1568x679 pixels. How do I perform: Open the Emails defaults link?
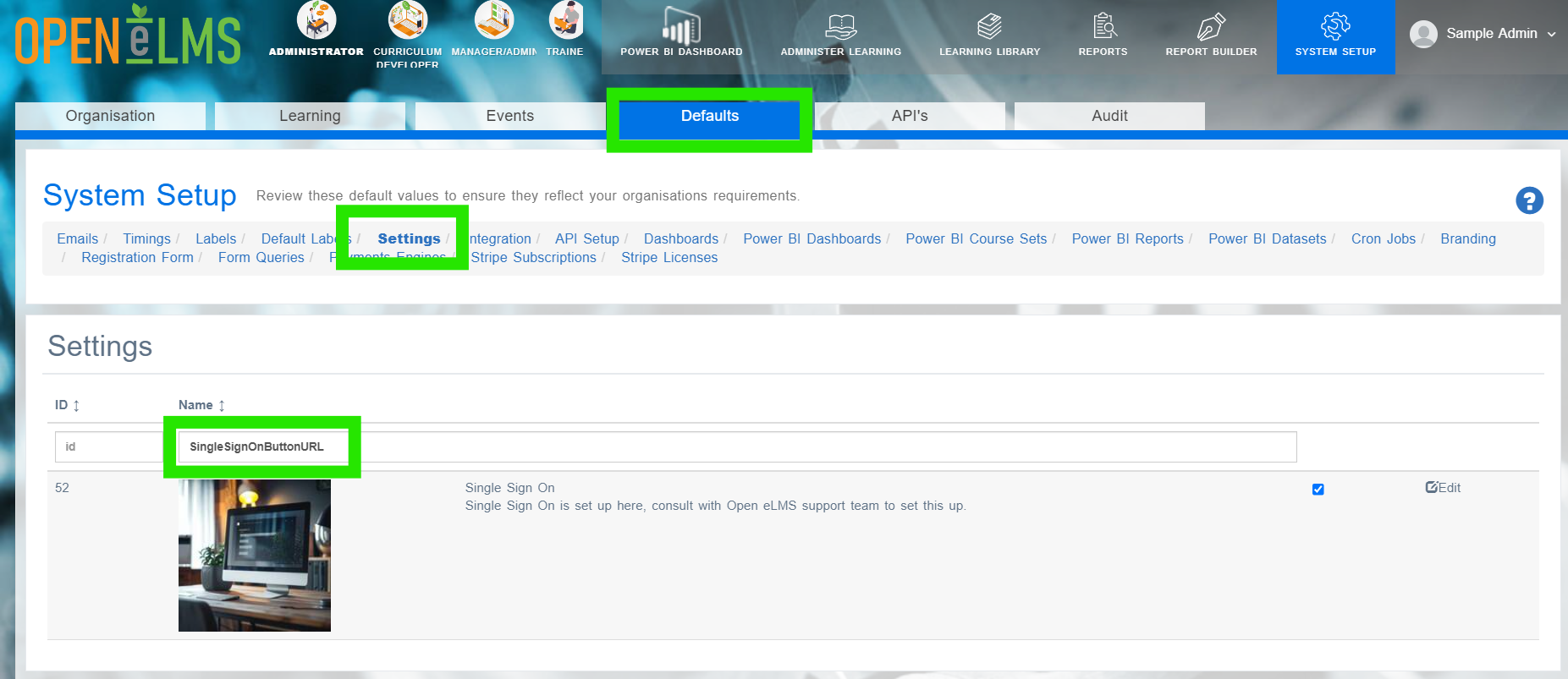pos(77,238)
